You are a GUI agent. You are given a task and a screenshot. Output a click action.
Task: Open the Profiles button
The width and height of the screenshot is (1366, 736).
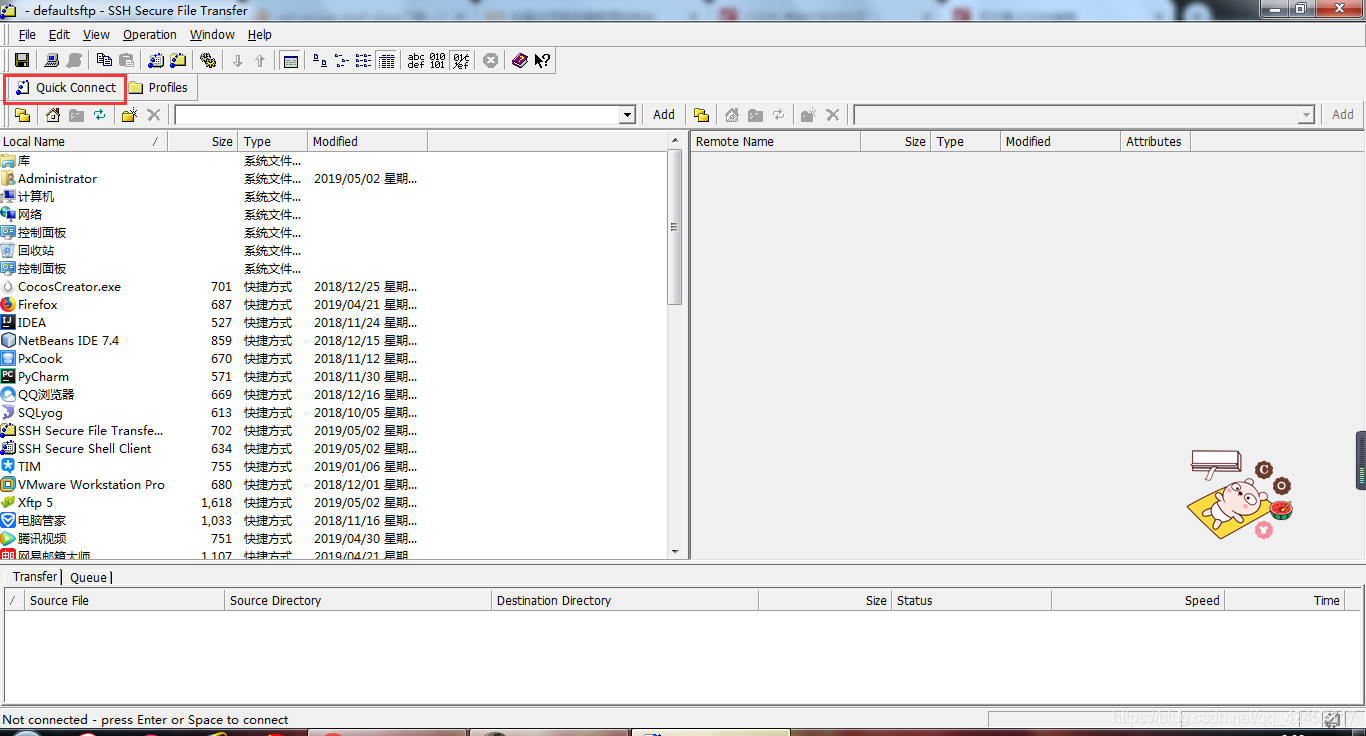[x=159, y=88]
